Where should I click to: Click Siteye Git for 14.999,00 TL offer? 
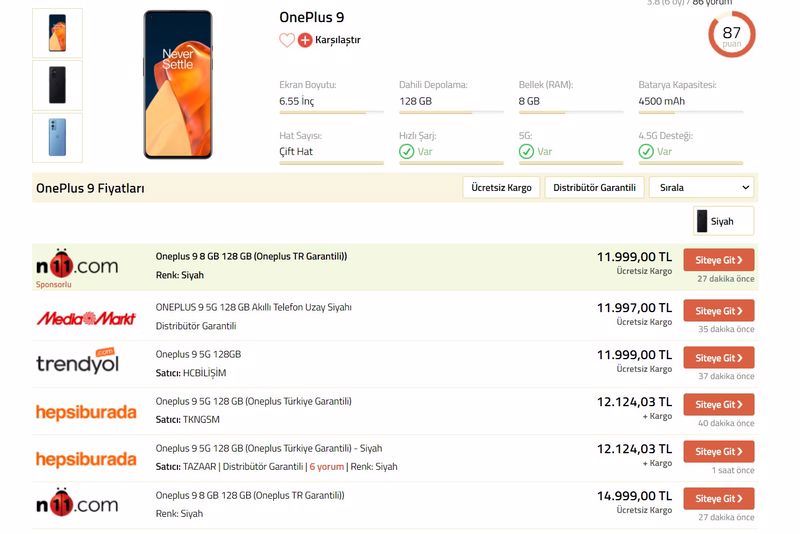tap(718, 498)
